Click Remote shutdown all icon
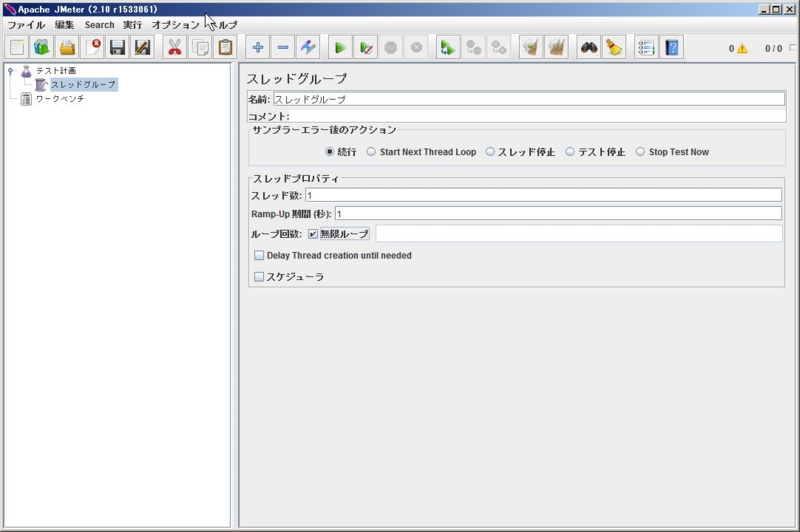Screen dimensions: 800x532 tap(498, 47)
